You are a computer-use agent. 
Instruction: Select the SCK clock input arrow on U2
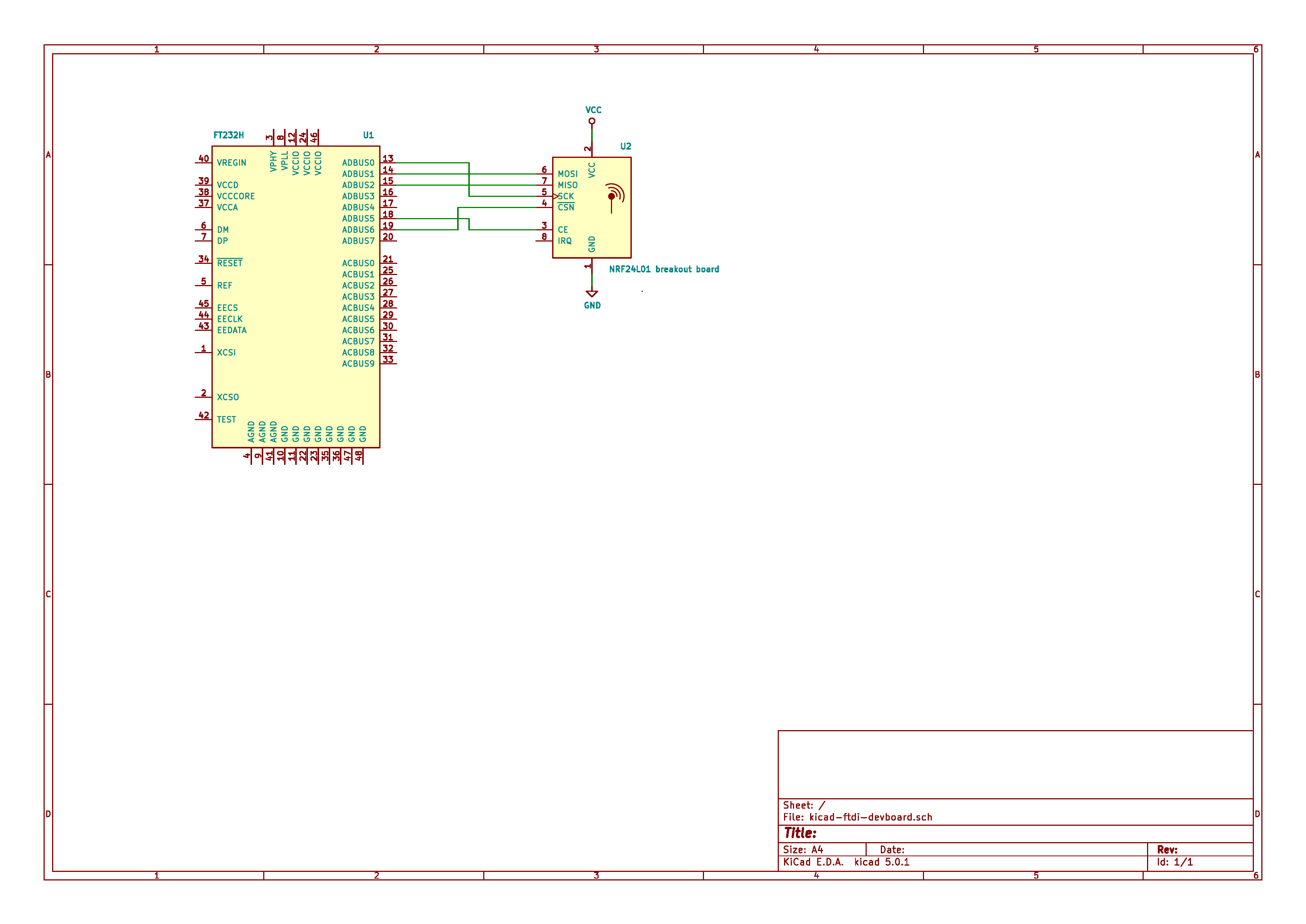(556, 196)
